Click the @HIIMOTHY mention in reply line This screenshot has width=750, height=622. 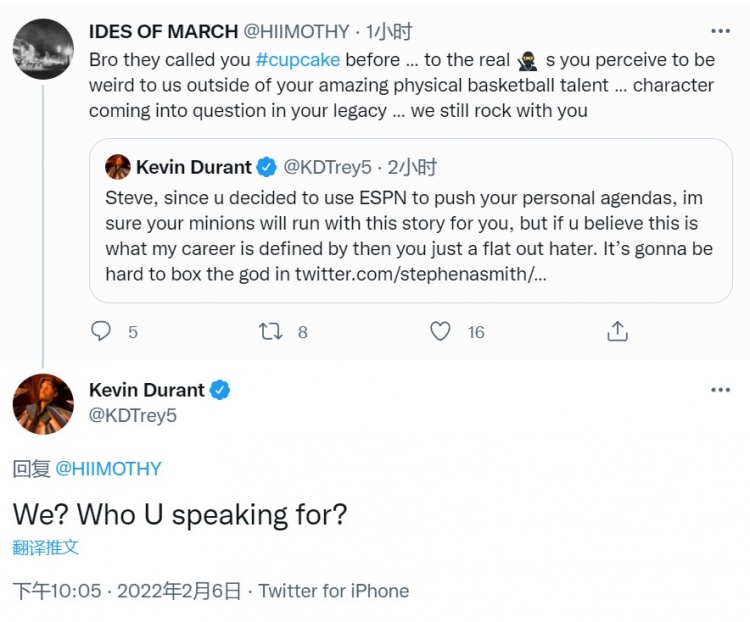[x=107, y=468]
